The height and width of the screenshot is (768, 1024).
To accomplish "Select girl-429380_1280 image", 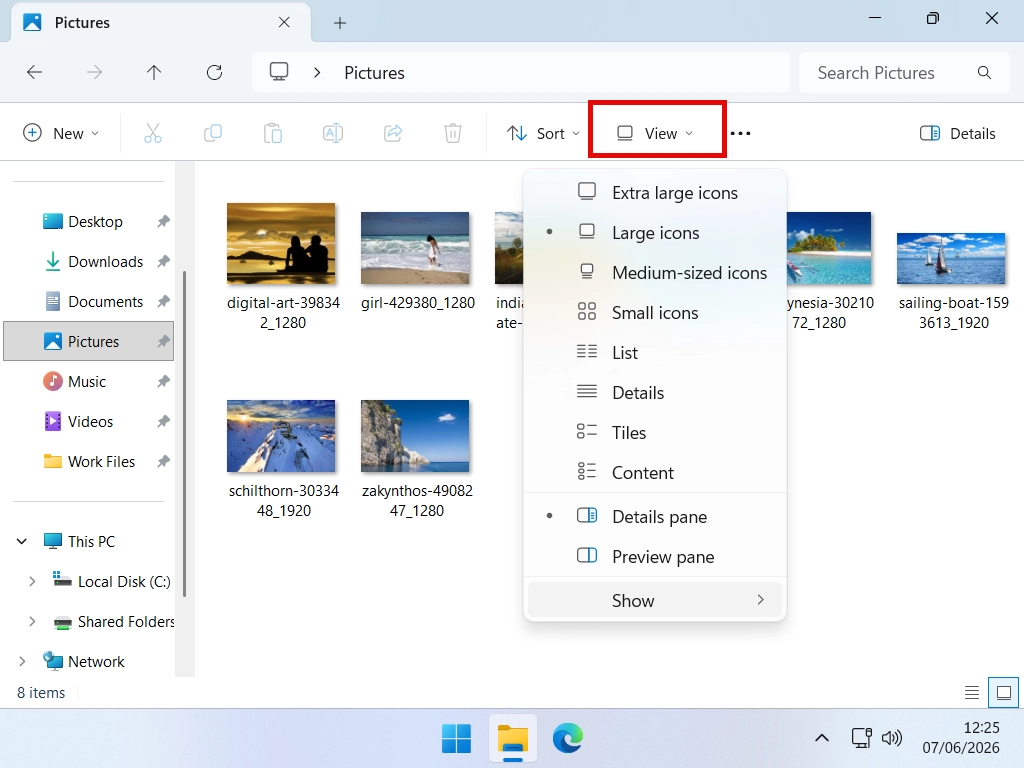I will point(415,248).
